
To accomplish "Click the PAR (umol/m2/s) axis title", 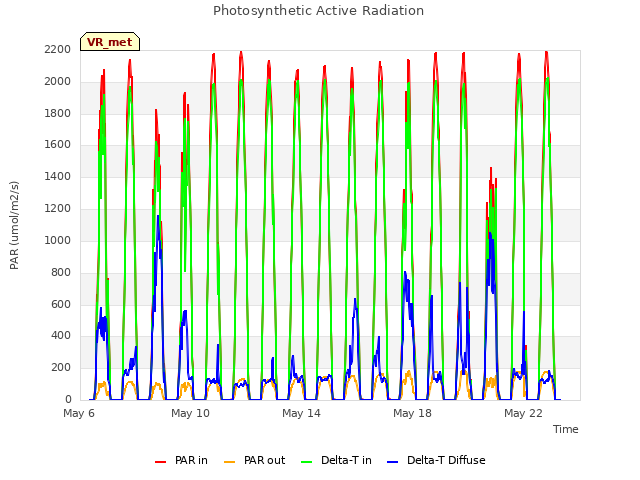I will tap(14, 225).
